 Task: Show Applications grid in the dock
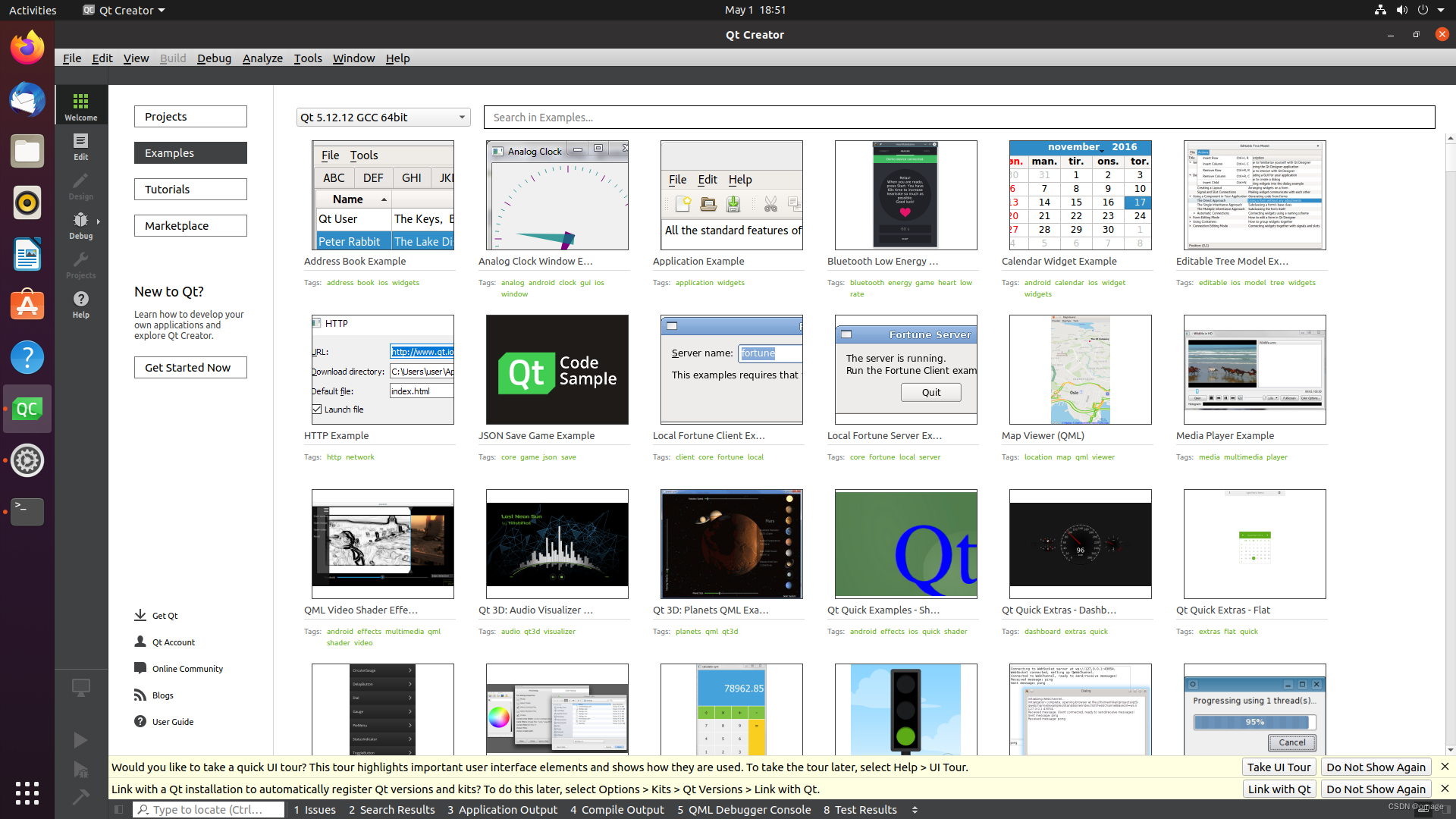coord(27,793)
